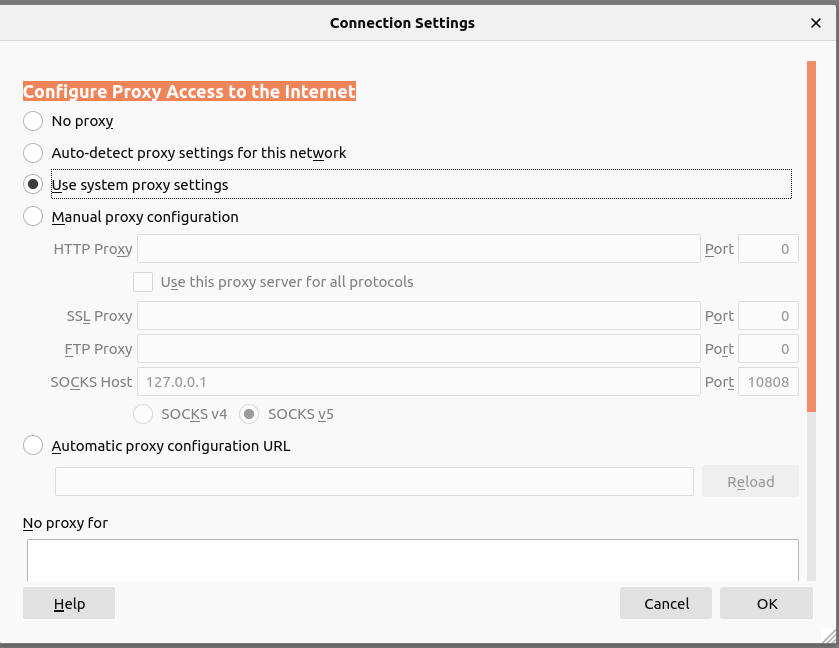
Task: Click the HTTP Proxy text field
Action: click(418, 249)
